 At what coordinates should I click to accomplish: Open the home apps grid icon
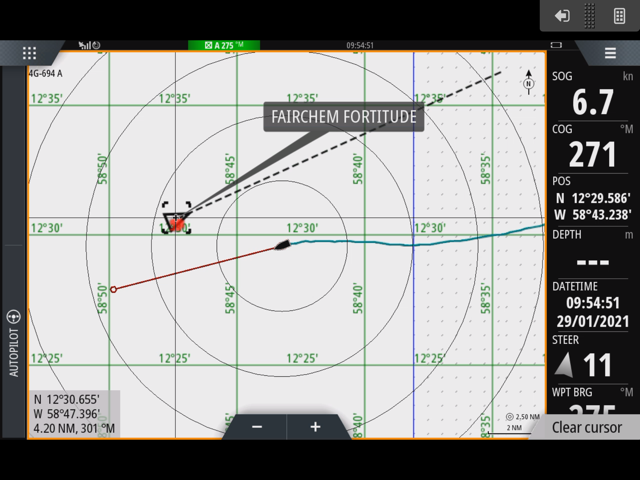(29, 53)
